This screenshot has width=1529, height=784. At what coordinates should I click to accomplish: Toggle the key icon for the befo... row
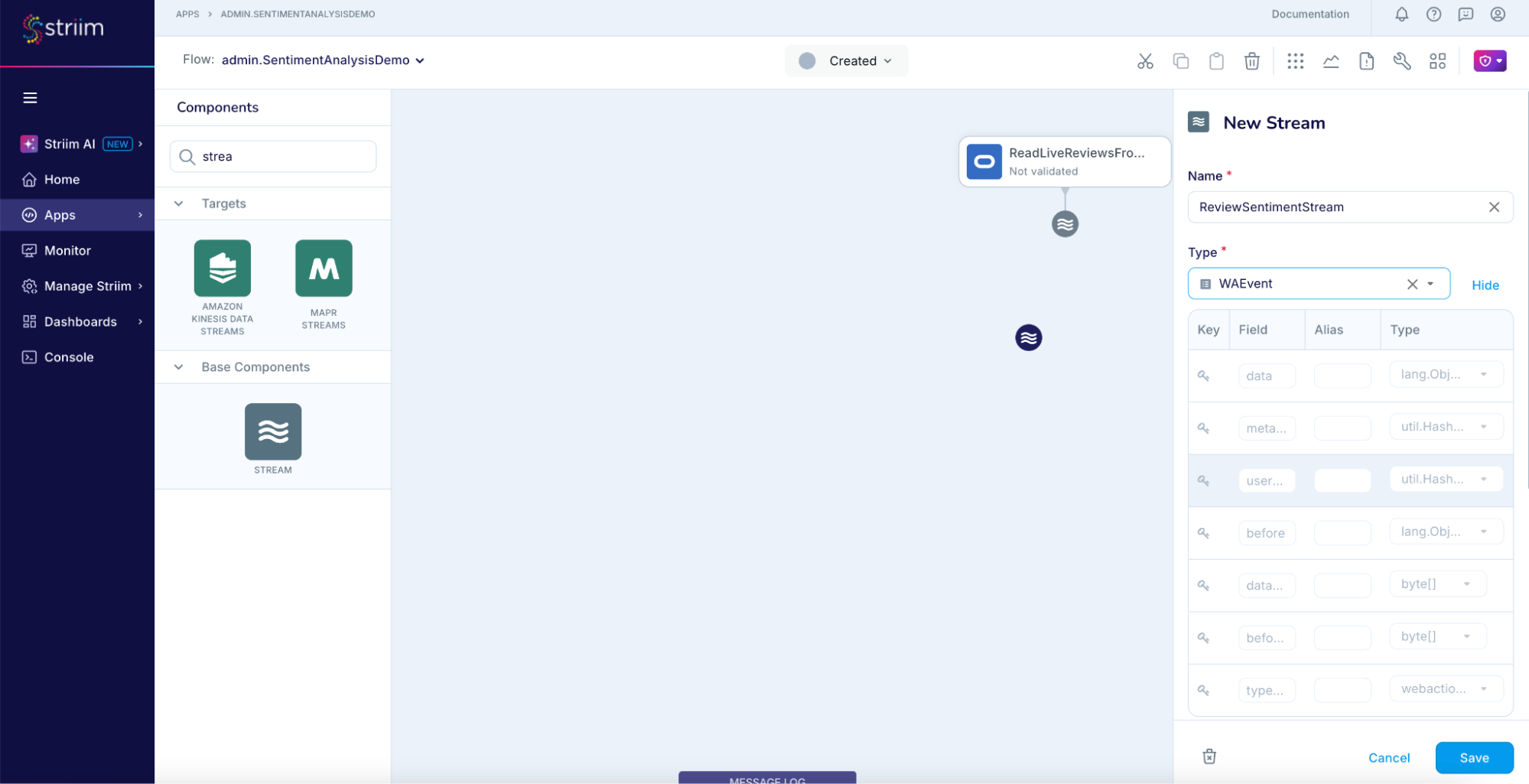click(1203, 637)
